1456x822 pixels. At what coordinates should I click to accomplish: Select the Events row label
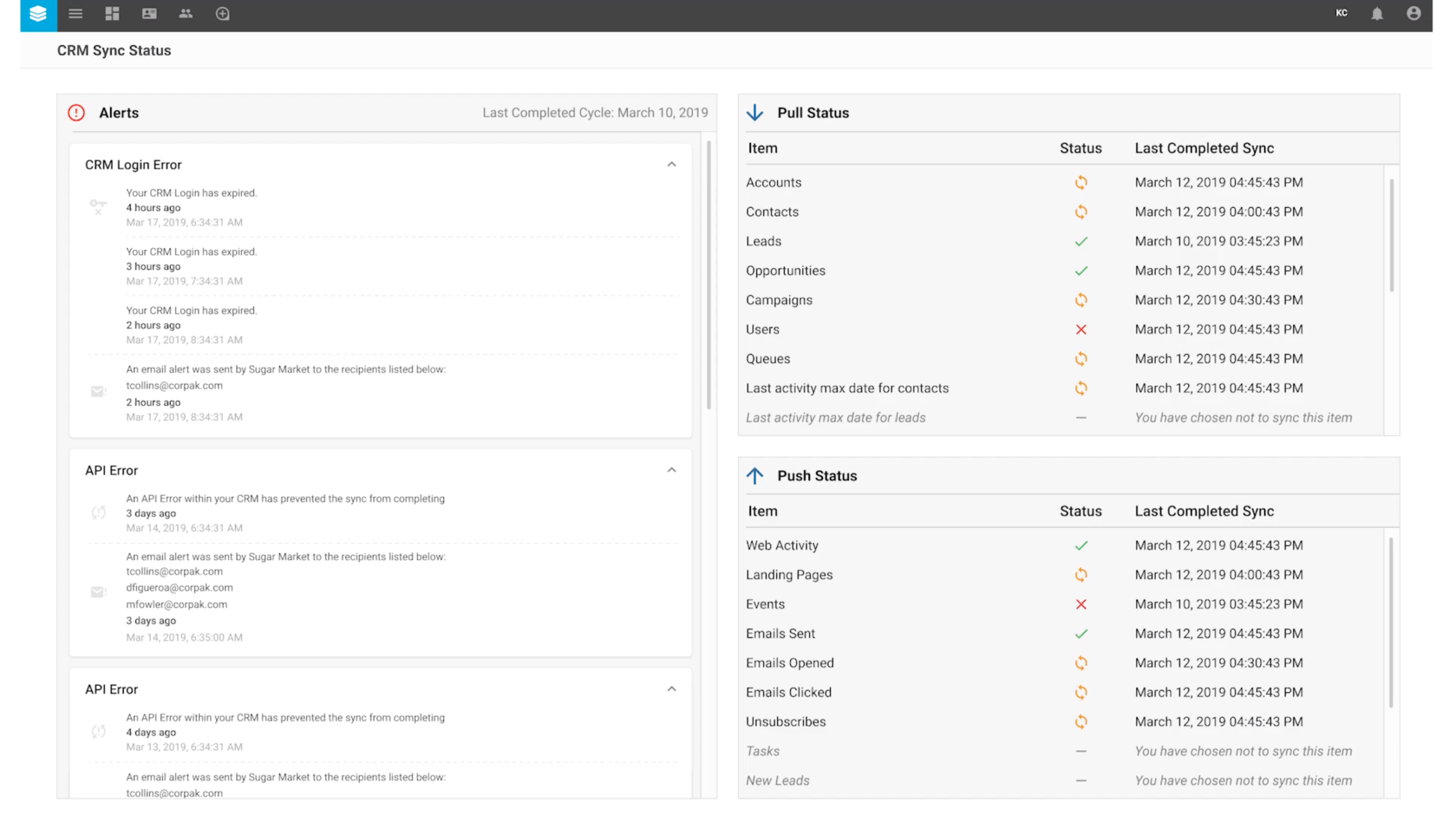(765, 604)
